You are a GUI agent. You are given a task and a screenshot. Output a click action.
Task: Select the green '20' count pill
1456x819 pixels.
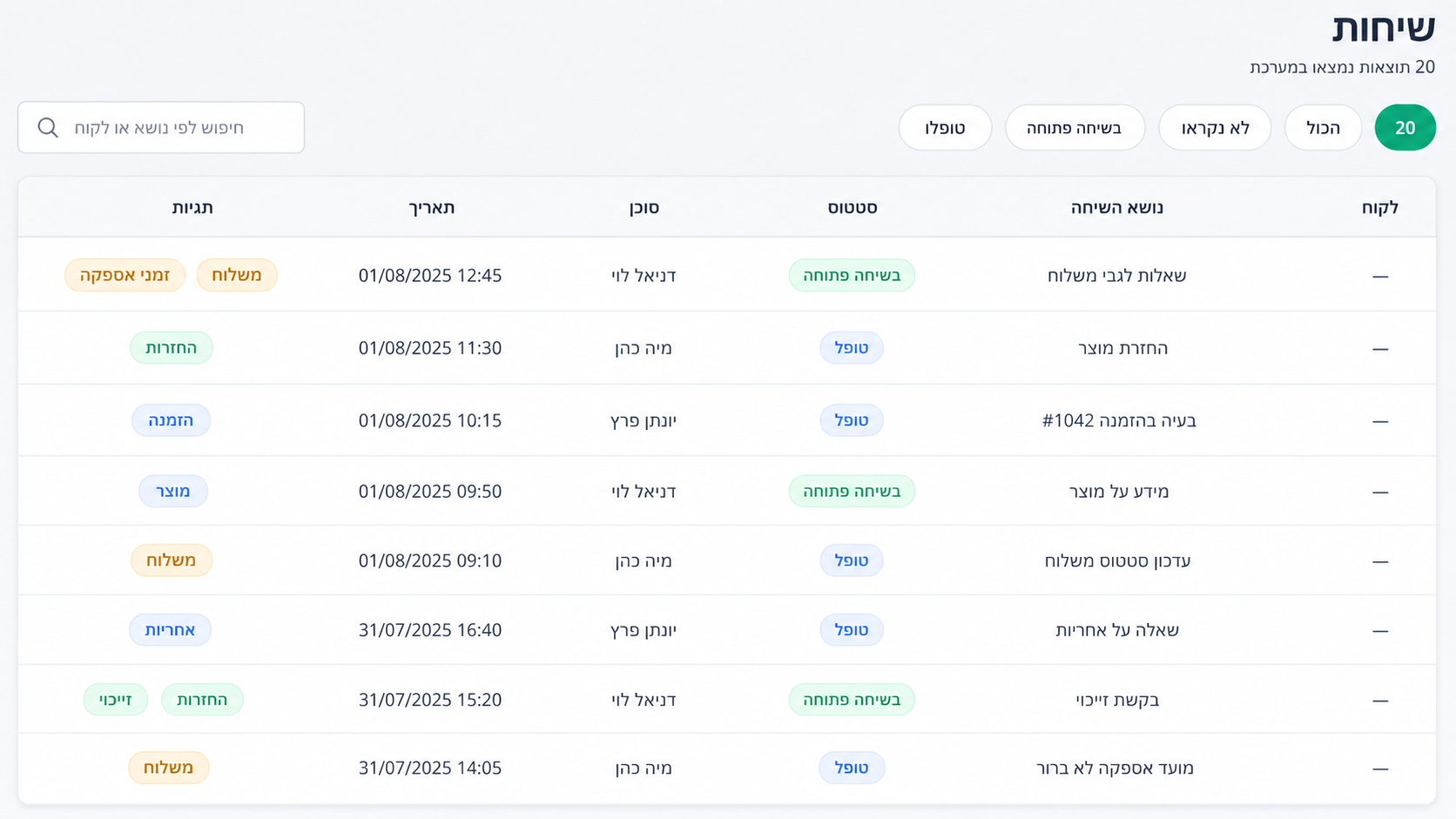coord(1405,128)
